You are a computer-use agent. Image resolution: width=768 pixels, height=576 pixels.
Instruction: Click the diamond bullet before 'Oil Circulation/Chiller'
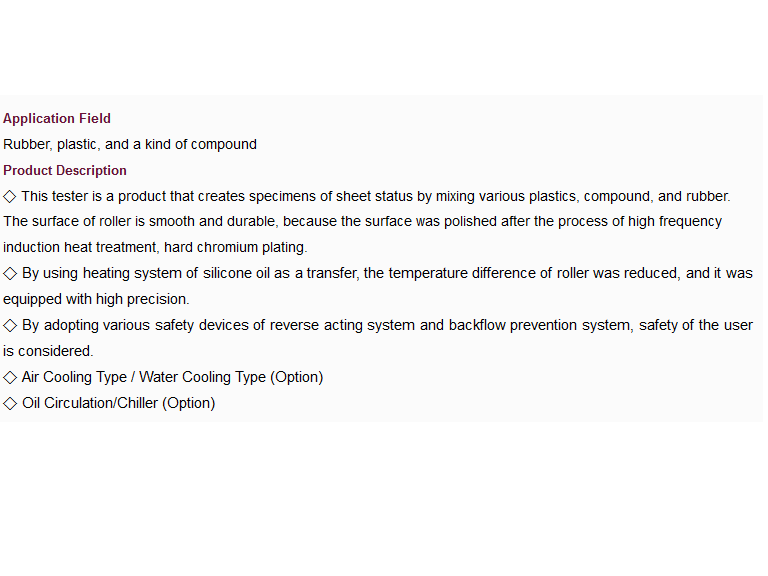(x=10, y=404)
